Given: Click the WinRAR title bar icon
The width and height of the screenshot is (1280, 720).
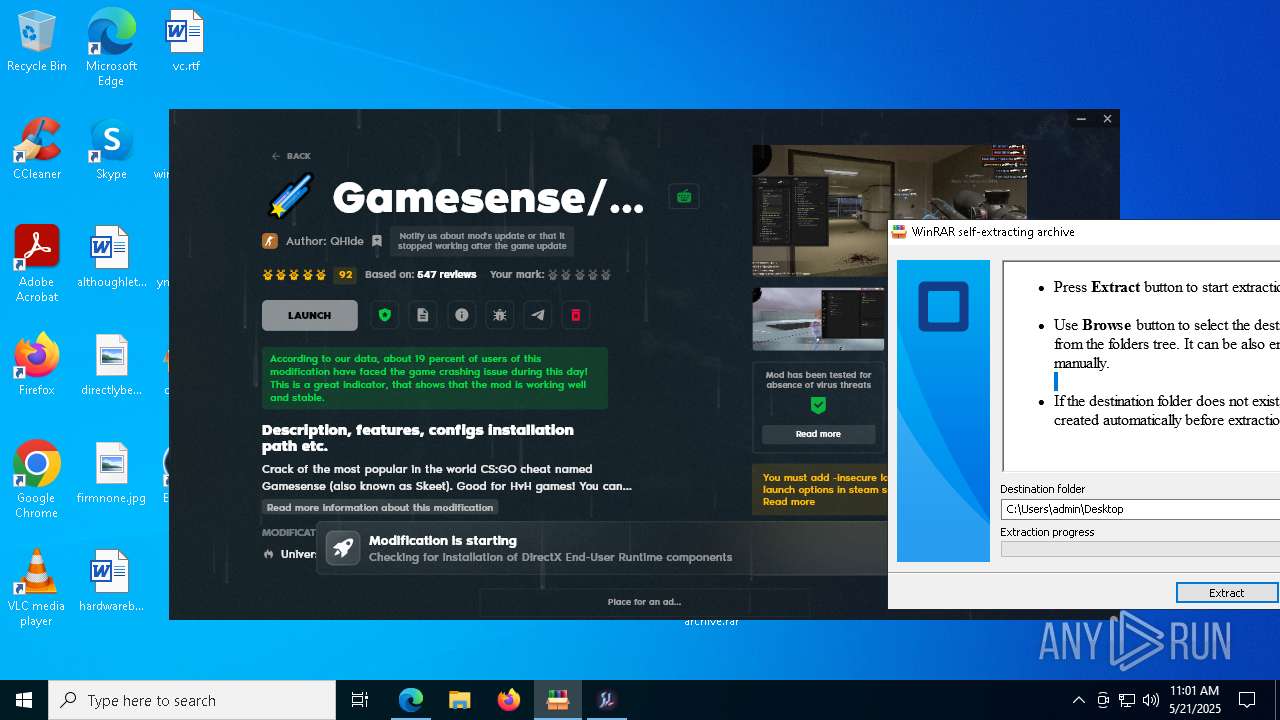Looking at the screenshot, I should [899, 231].
